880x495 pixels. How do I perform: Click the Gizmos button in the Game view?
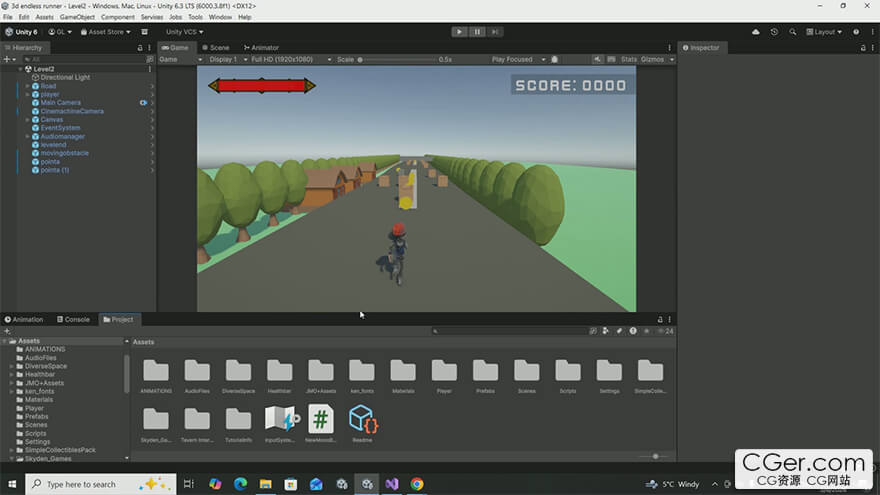[655, 59]
